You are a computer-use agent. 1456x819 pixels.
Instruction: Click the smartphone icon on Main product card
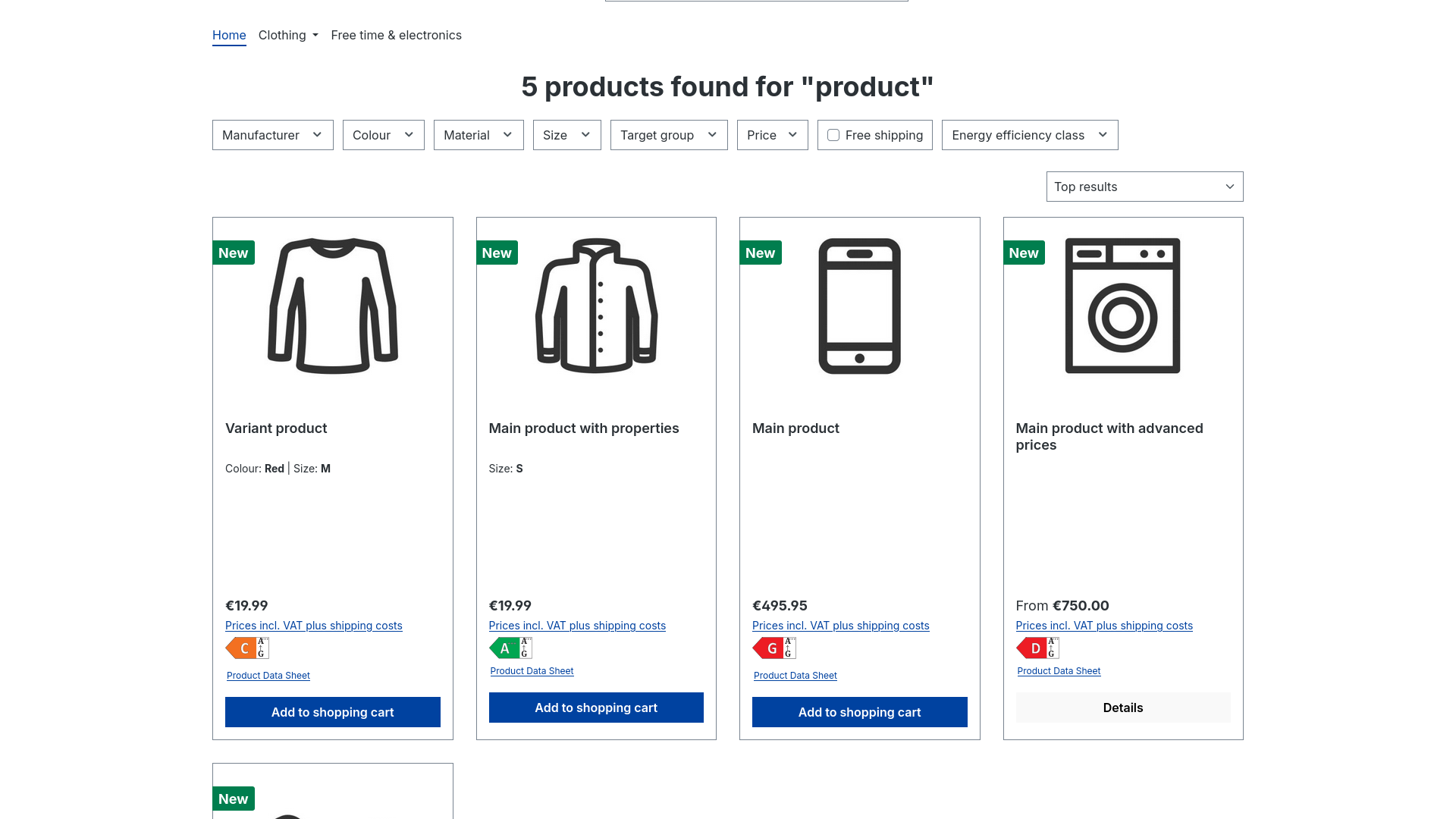[859, 306]
